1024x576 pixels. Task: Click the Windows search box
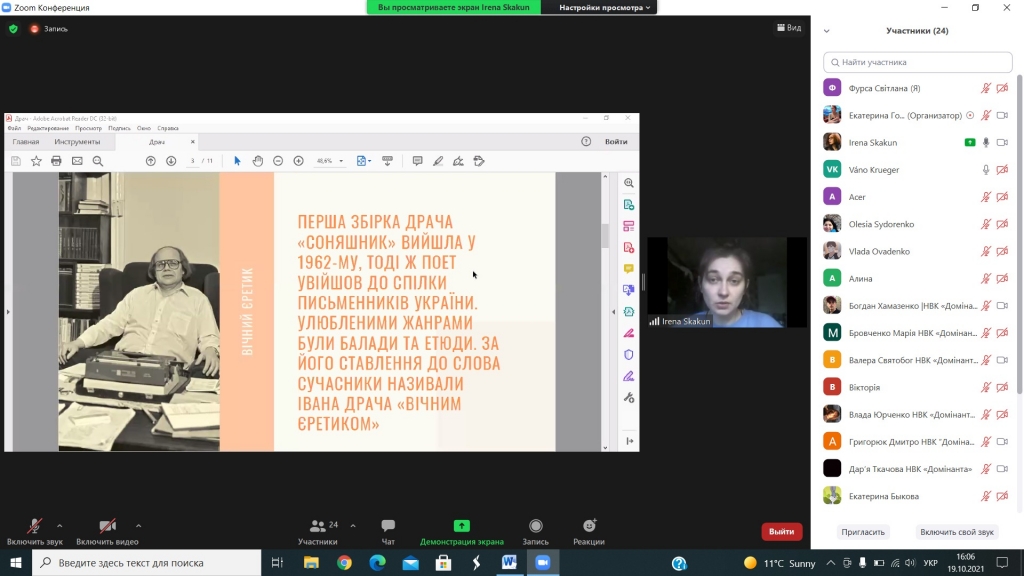tap(147, 563)
